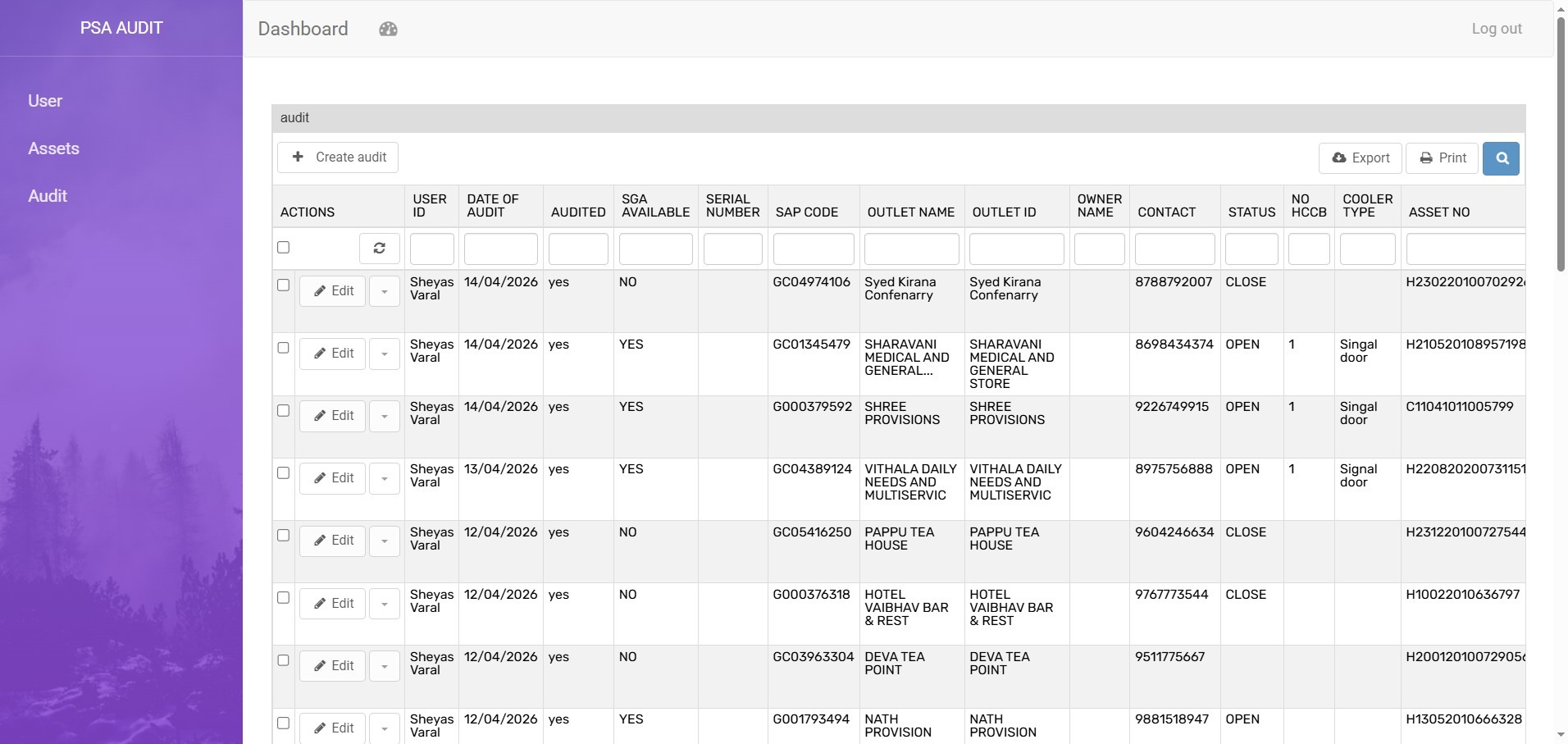Edit the SHARAVANI MEDICAL audit record
The width and height of the screenshot is (1568, 744).
pyautogui.click(x=332, y=354)
